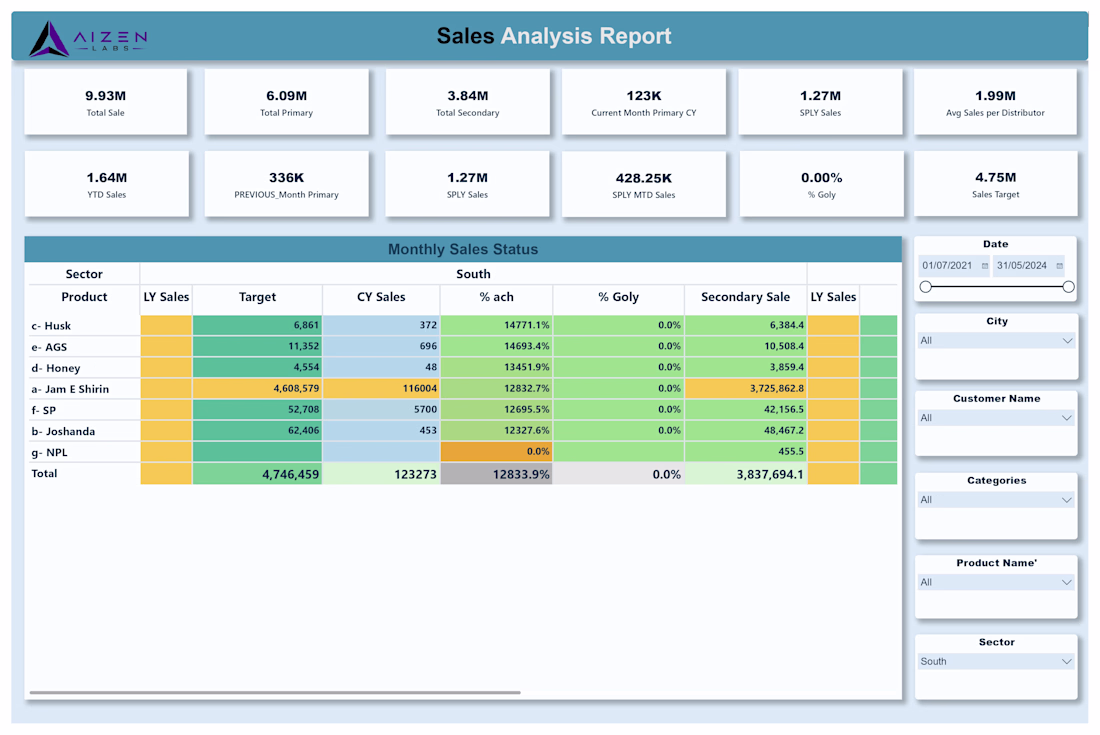Click the Monthly Sales Status table title

463,250
